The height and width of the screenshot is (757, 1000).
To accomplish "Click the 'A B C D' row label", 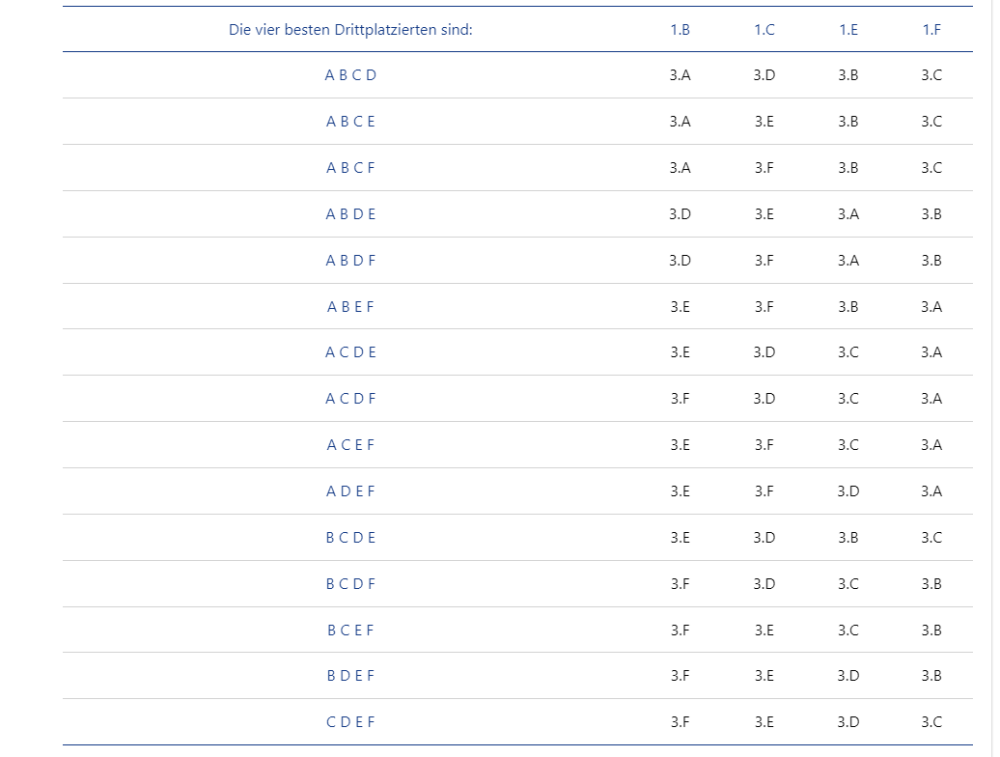I will (350, 75).
